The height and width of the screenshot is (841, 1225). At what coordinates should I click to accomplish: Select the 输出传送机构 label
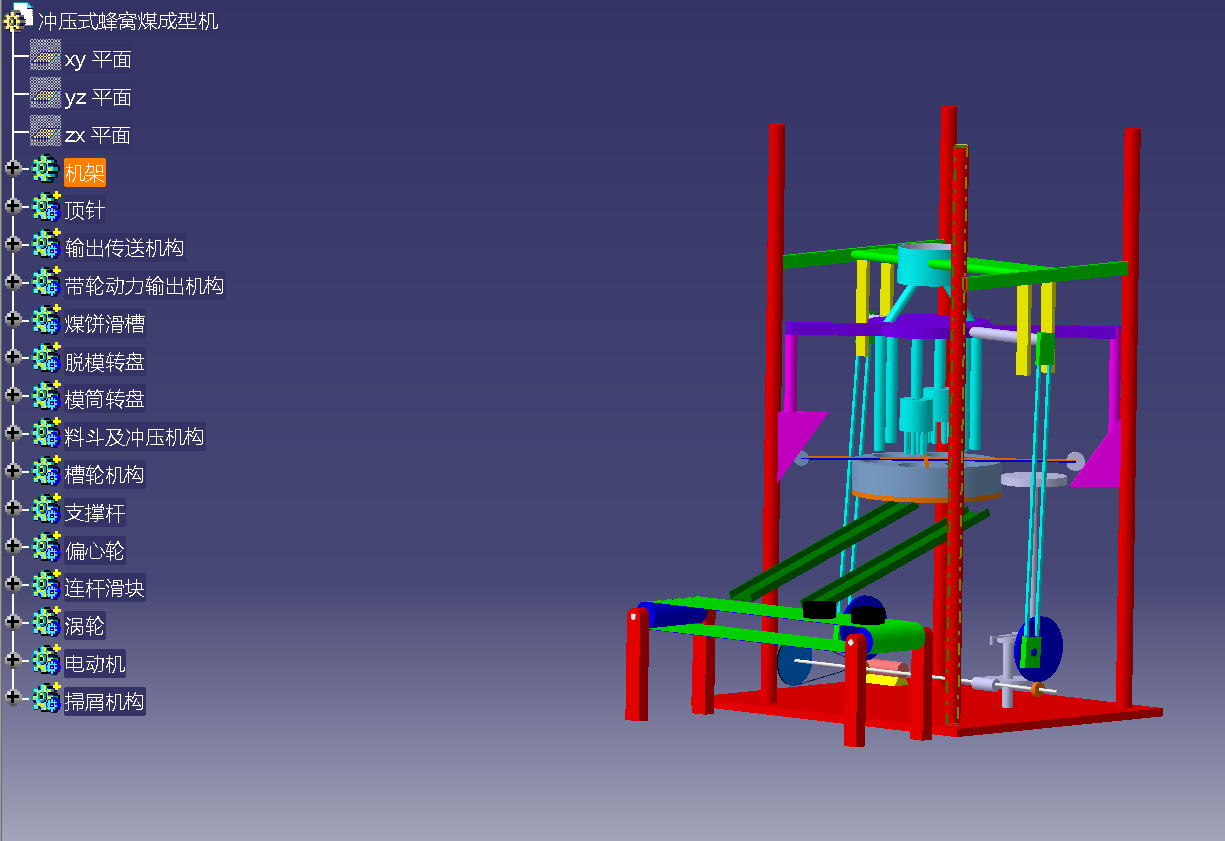coord(125,249)
